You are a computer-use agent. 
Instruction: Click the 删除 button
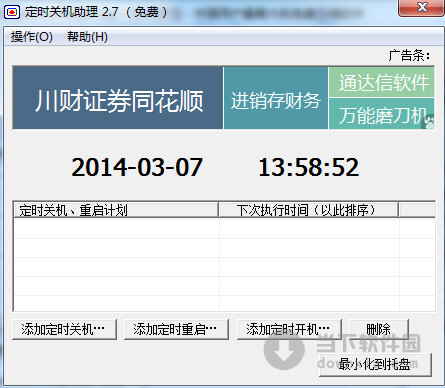pos(379,329)
